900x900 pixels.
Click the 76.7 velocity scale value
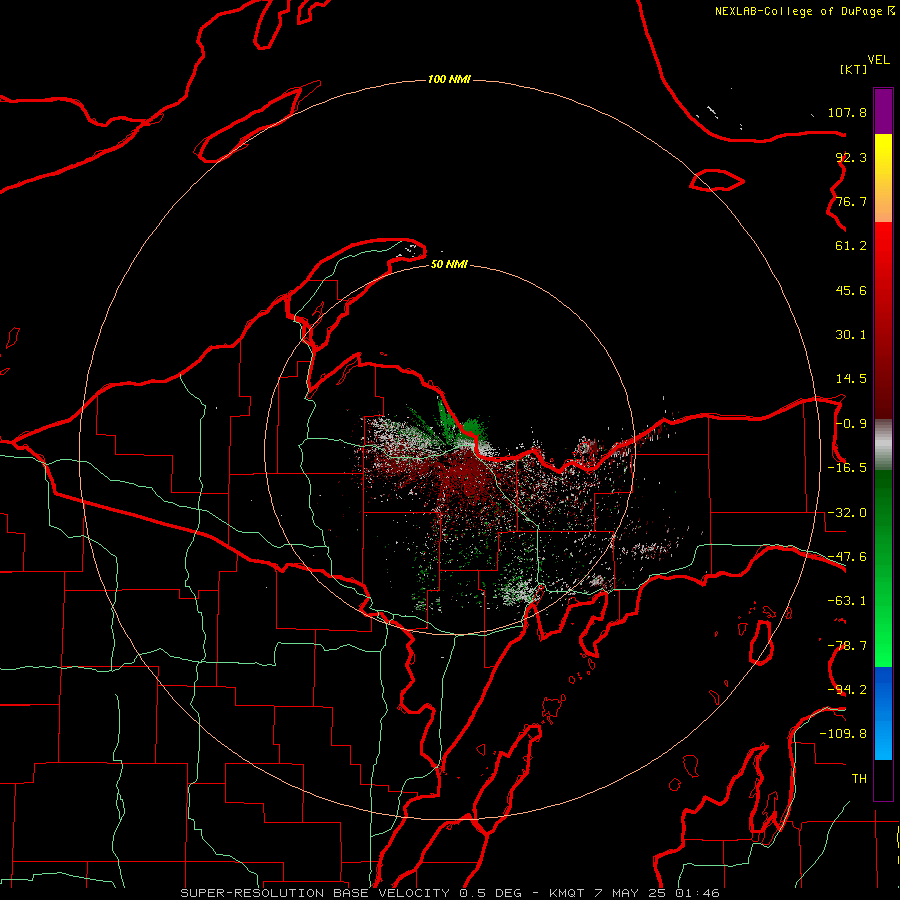coord(851,201)
